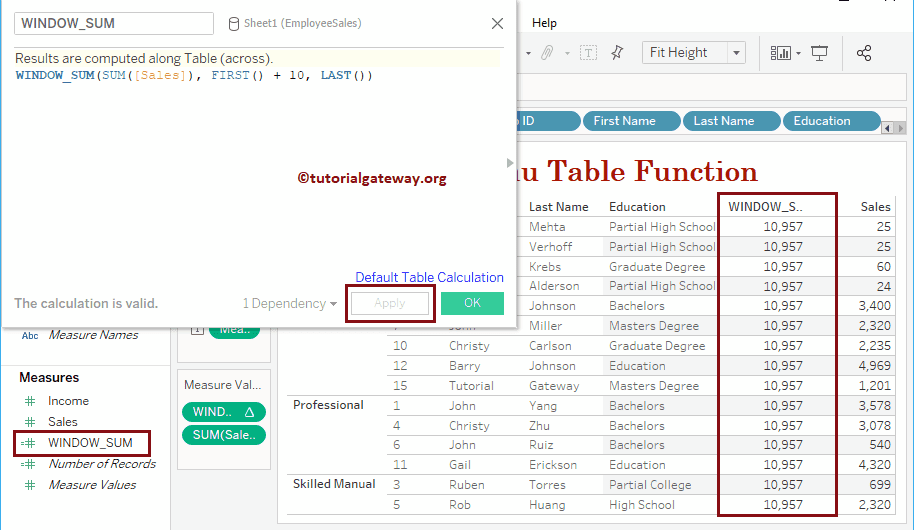Select the First Name pill on Rows

[631, 121]
